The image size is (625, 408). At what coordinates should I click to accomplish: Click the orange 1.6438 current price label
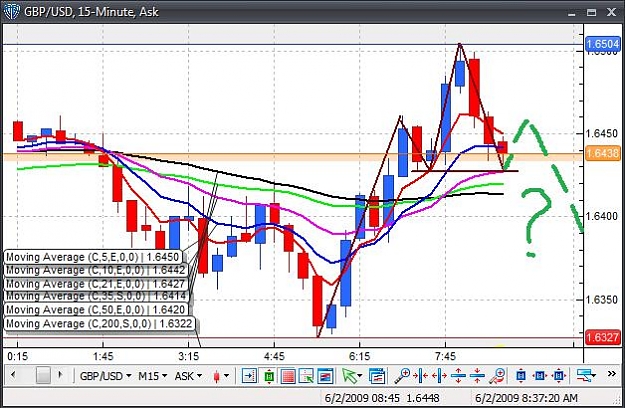[603, 153]
